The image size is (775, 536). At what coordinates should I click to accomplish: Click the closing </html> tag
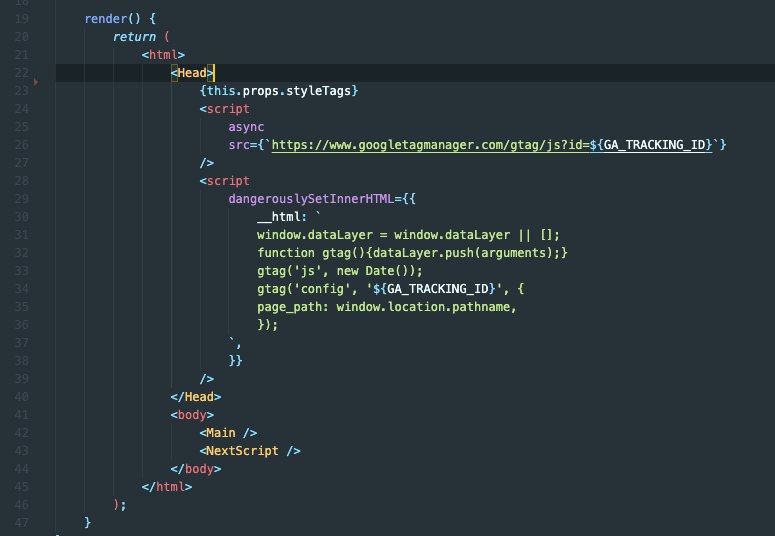pyautogui.click(x=167, y=487)
